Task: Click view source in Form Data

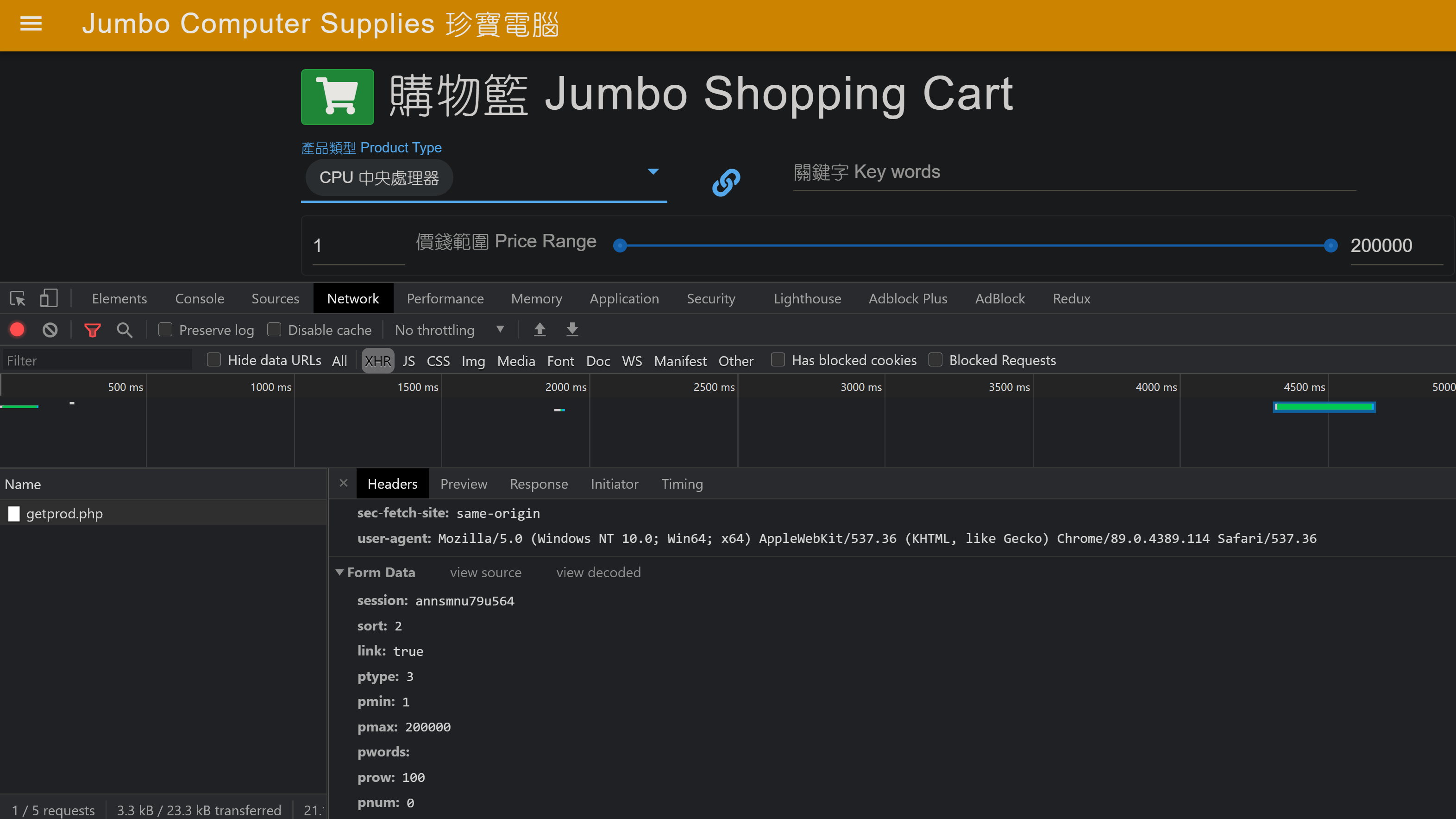Action: (485, 573)
